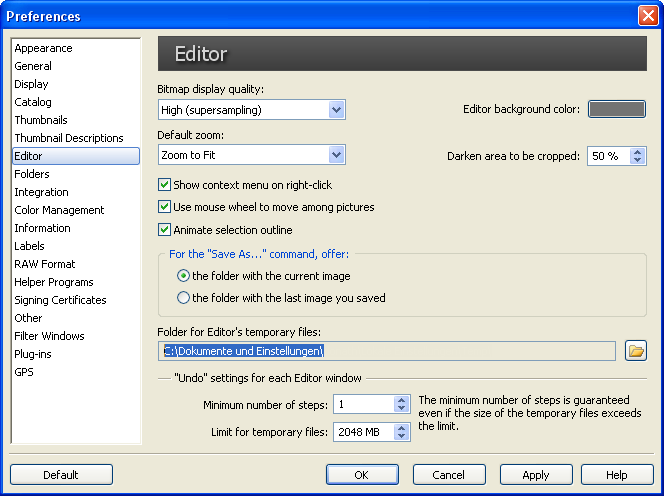664x496 pixels.
Task: Disable Use mouse wheel to move among pictures
Action: coord(165,207)
